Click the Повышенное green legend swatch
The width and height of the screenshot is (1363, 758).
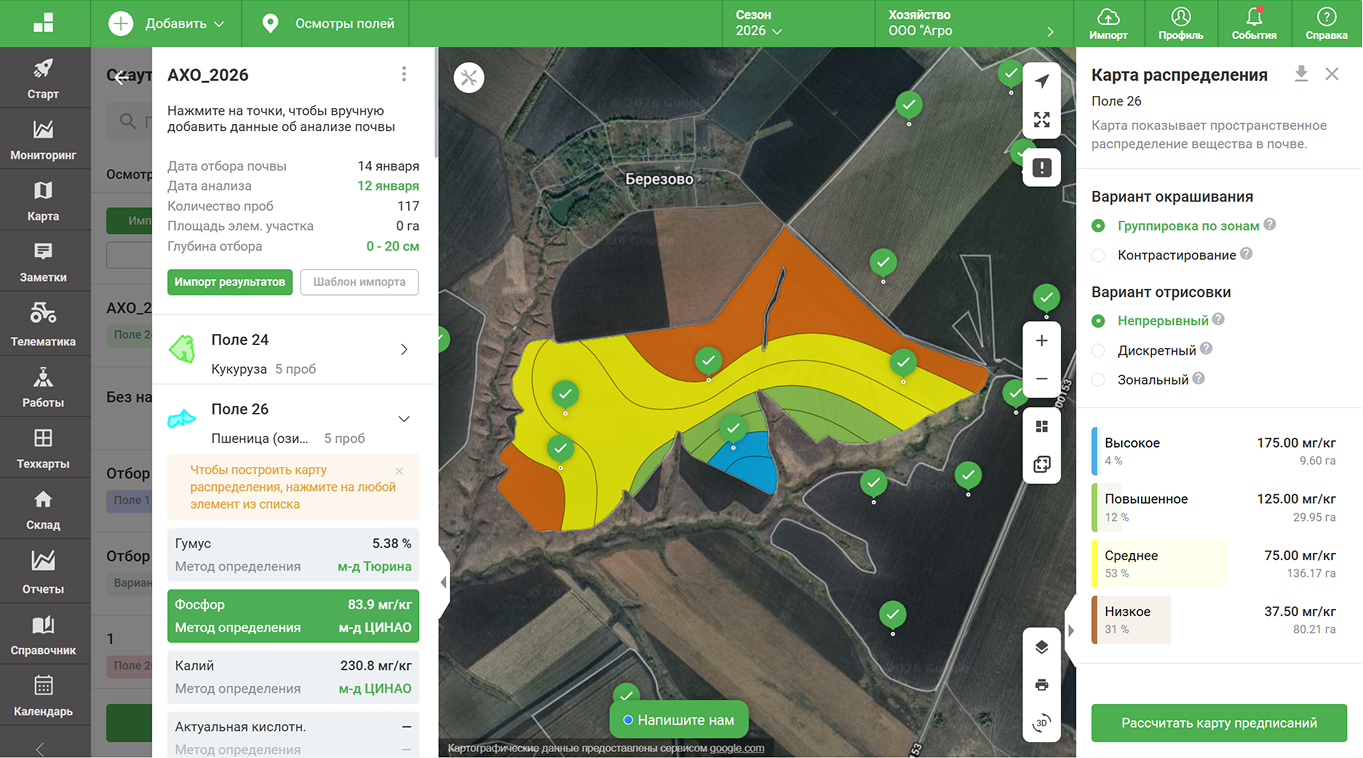pyautogui.click(x=1095, y=508)
